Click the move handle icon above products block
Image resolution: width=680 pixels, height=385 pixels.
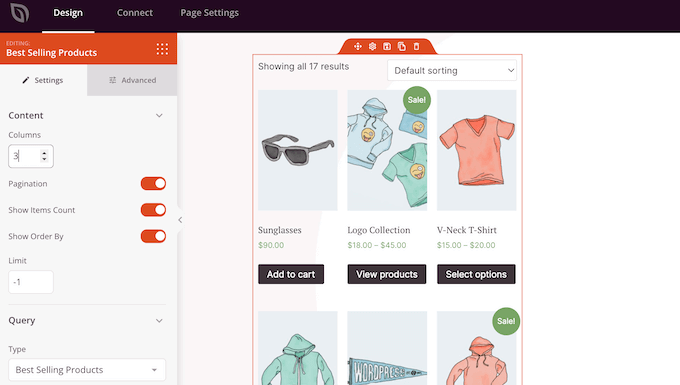(358, 46)
